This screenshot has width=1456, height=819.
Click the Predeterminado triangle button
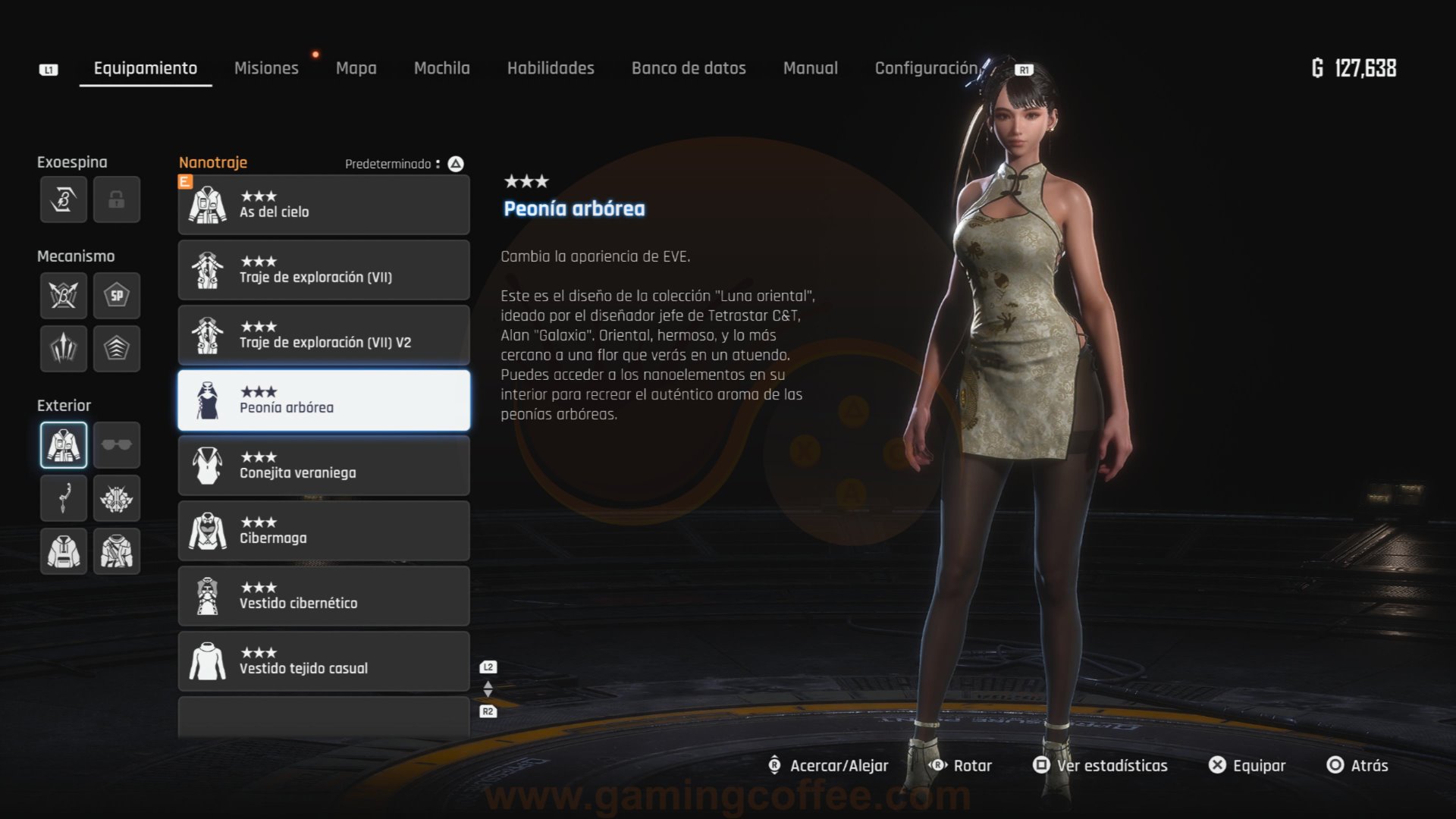(456, 164)
